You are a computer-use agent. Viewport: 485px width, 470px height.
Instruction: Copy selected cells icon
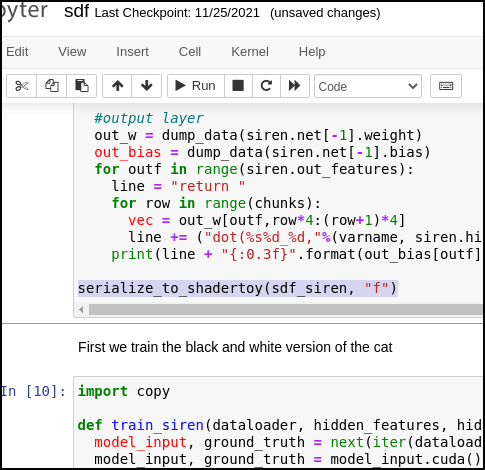coord(52,86)
